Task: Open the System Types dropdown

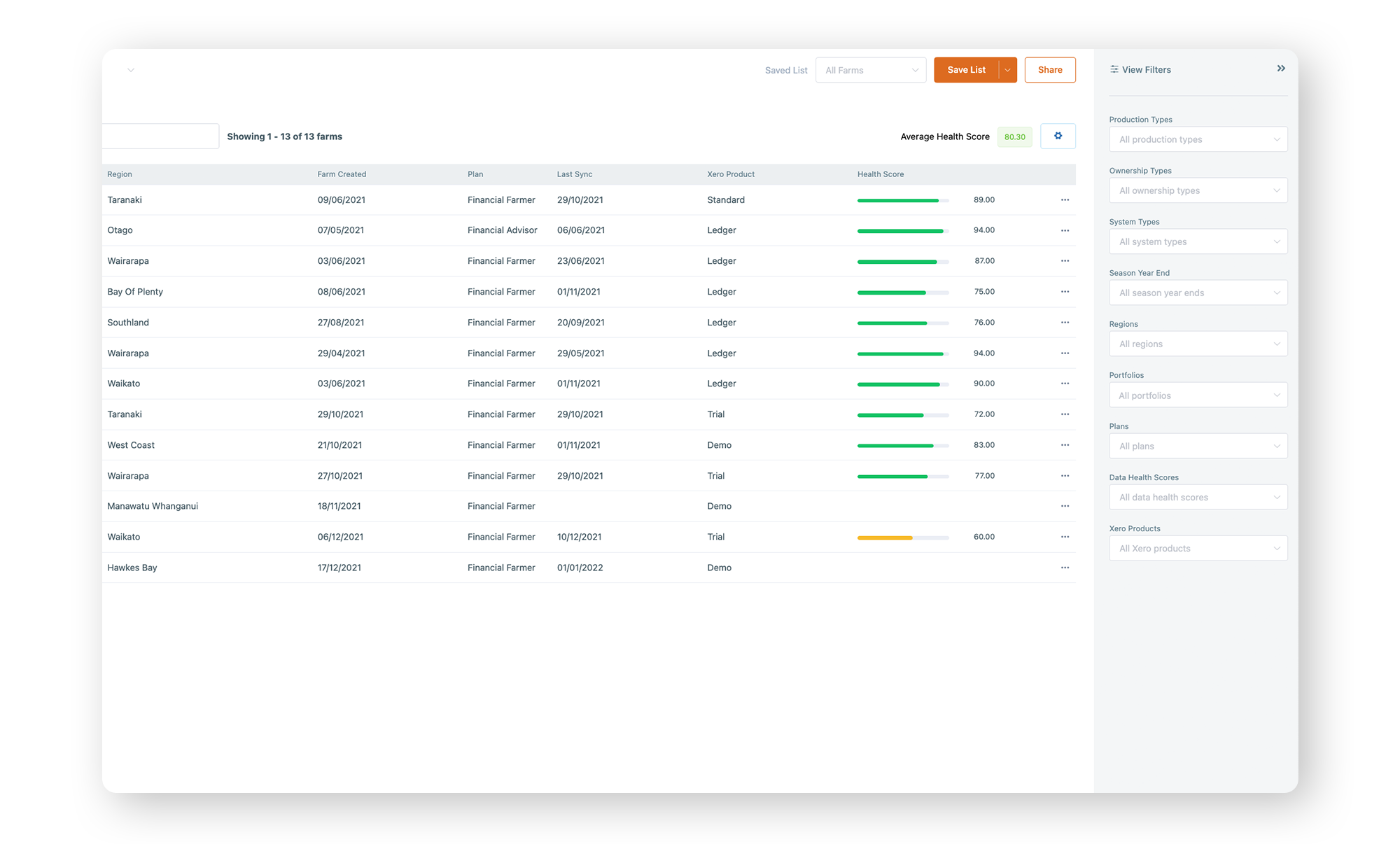Action: tap(1198, 241)
